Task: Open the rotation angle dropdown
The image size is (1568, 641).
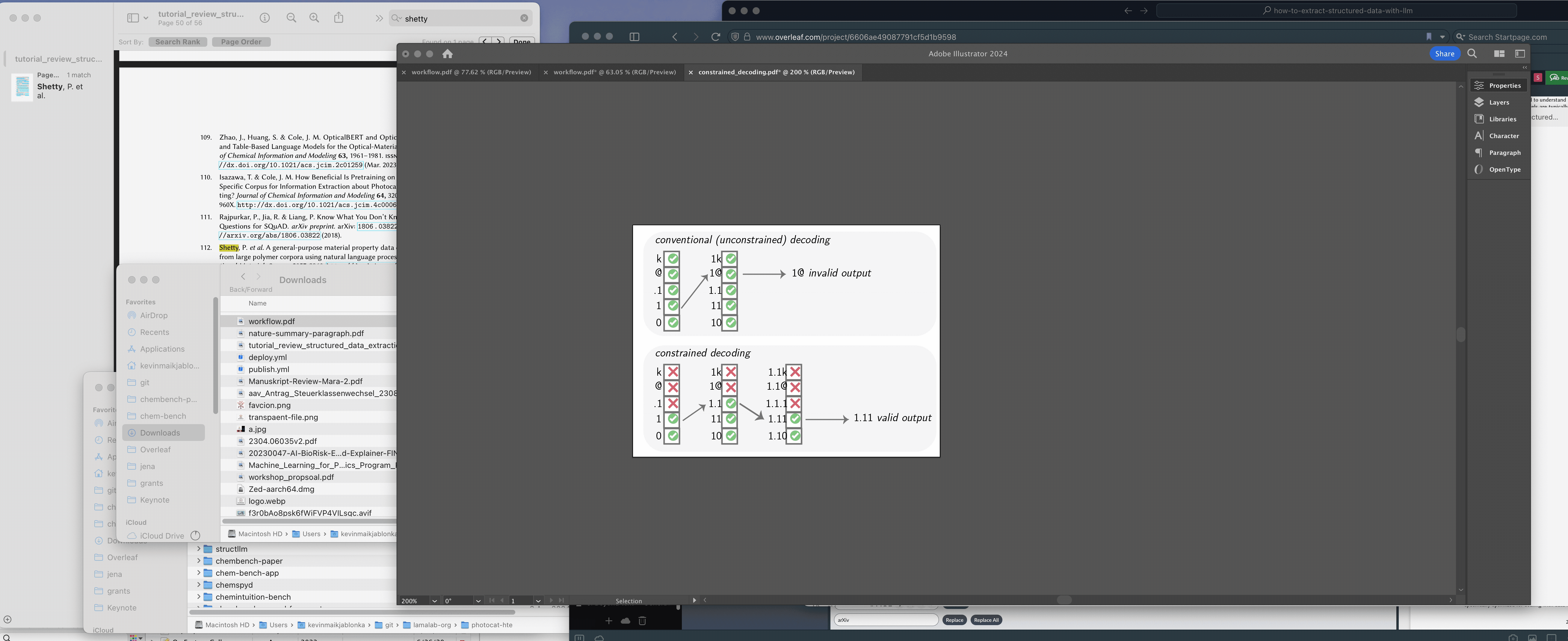Action: (x=478, y=601)
